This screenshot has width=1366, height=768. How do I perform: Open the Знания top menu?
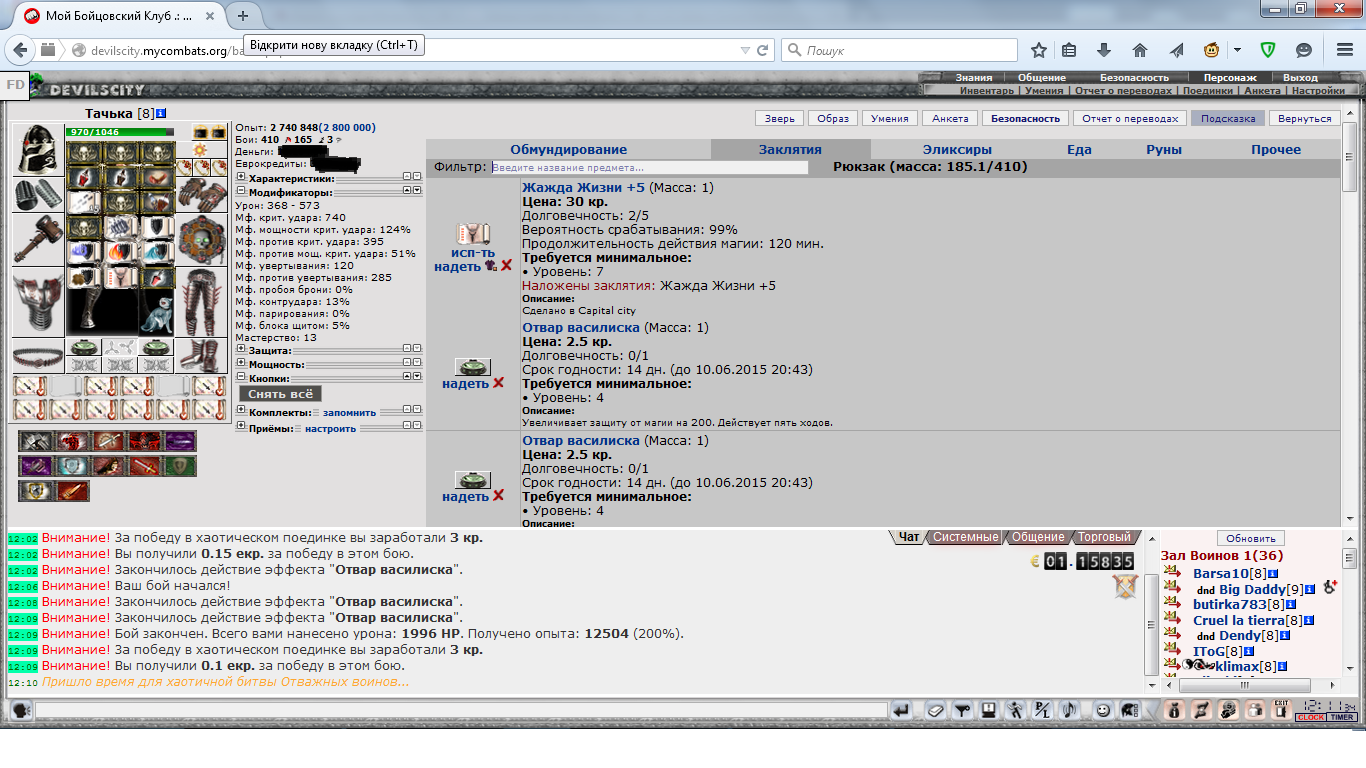click(973, 77)
